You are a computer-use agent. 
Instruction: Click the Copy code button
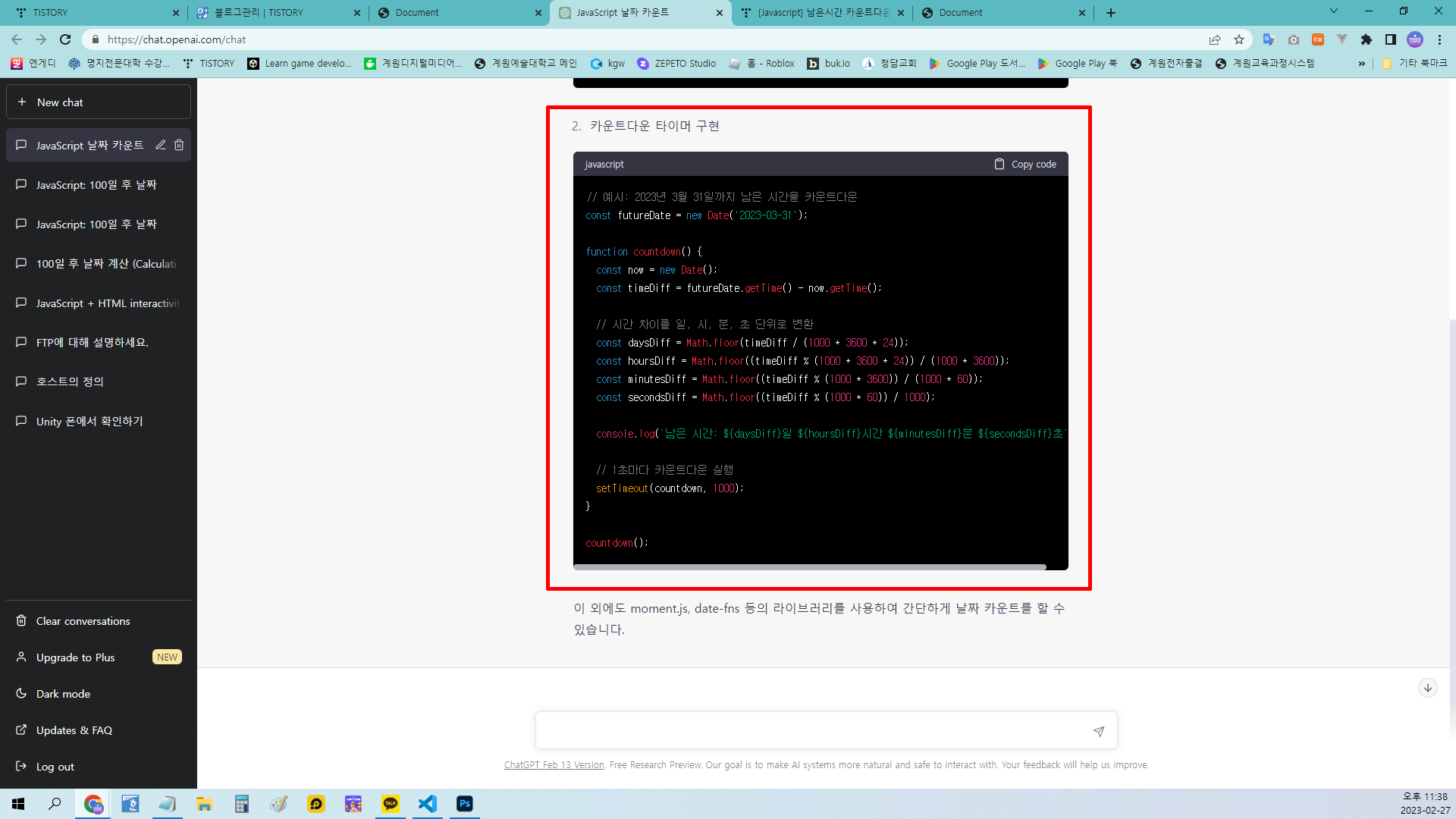(1025, 164)
